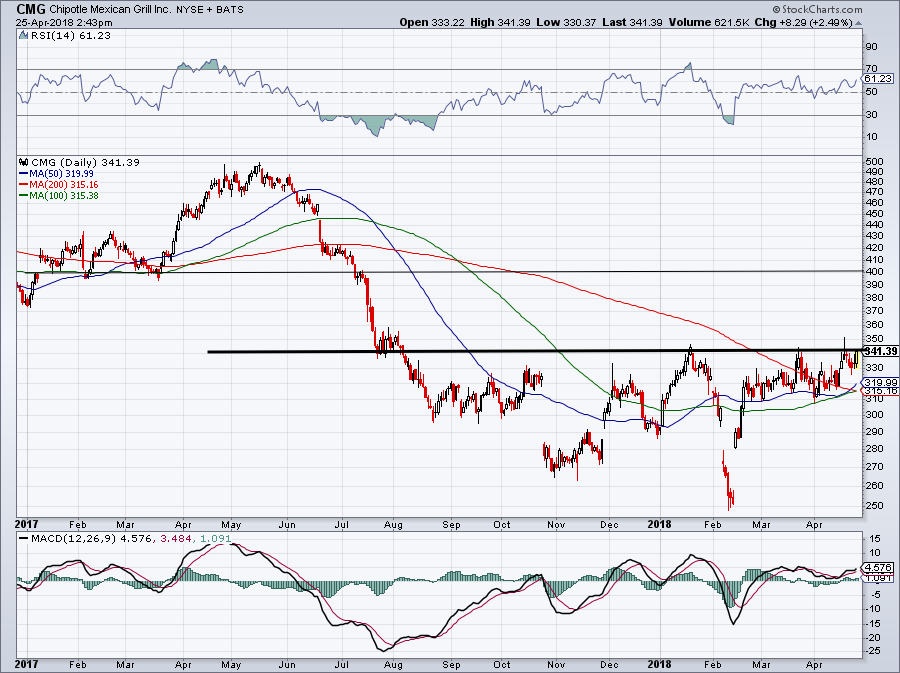Click the Aug label under the price chart
This screenshot has height=673, width=900.
(393, 524)
